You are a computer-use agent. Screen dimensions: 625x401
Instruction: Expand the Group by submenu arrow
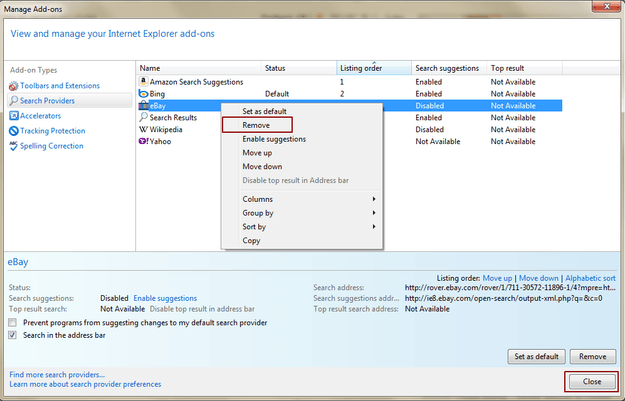[x=374, y=213]
